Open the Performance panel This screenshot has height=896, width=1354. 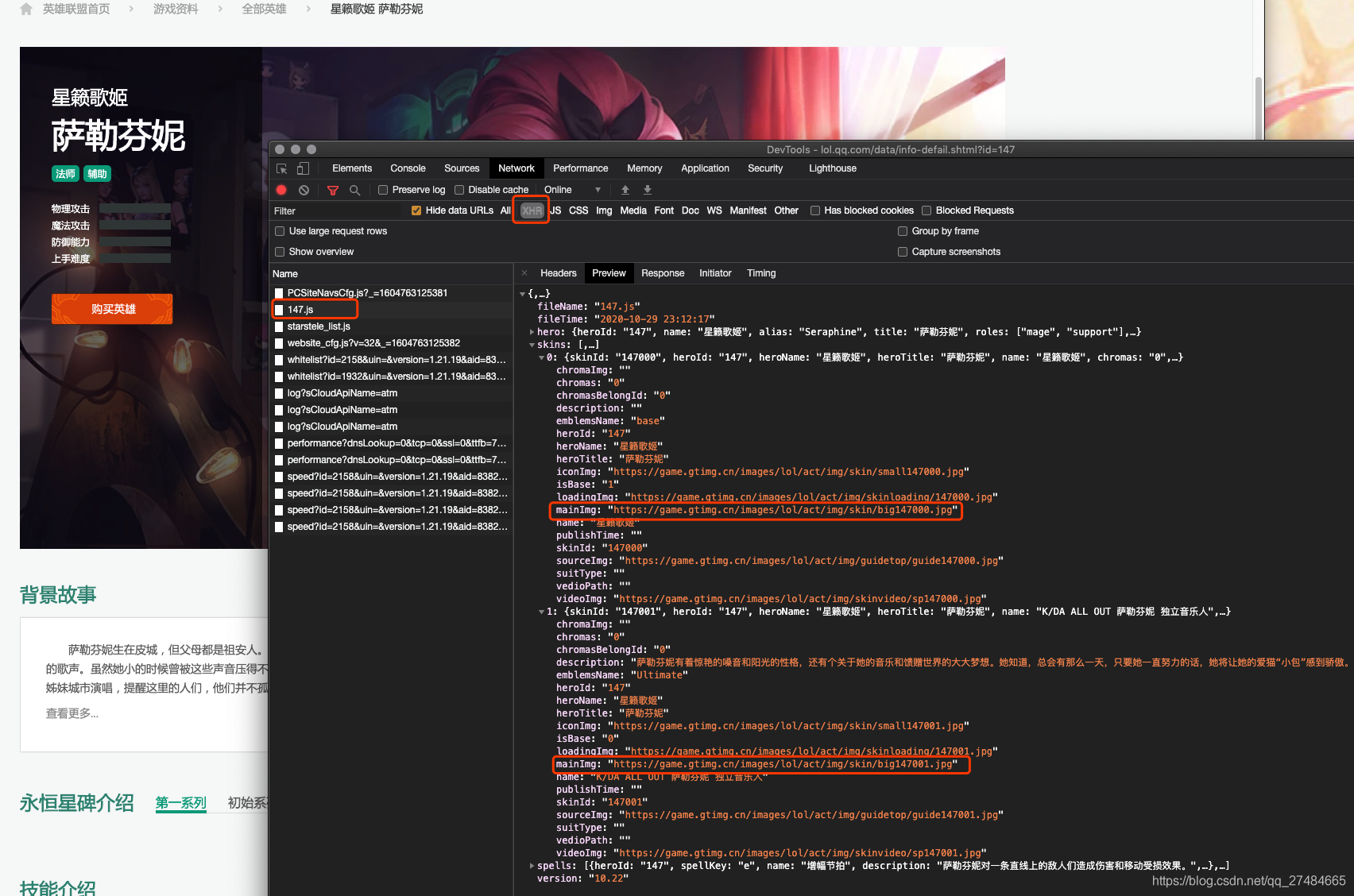pos(580,168)
